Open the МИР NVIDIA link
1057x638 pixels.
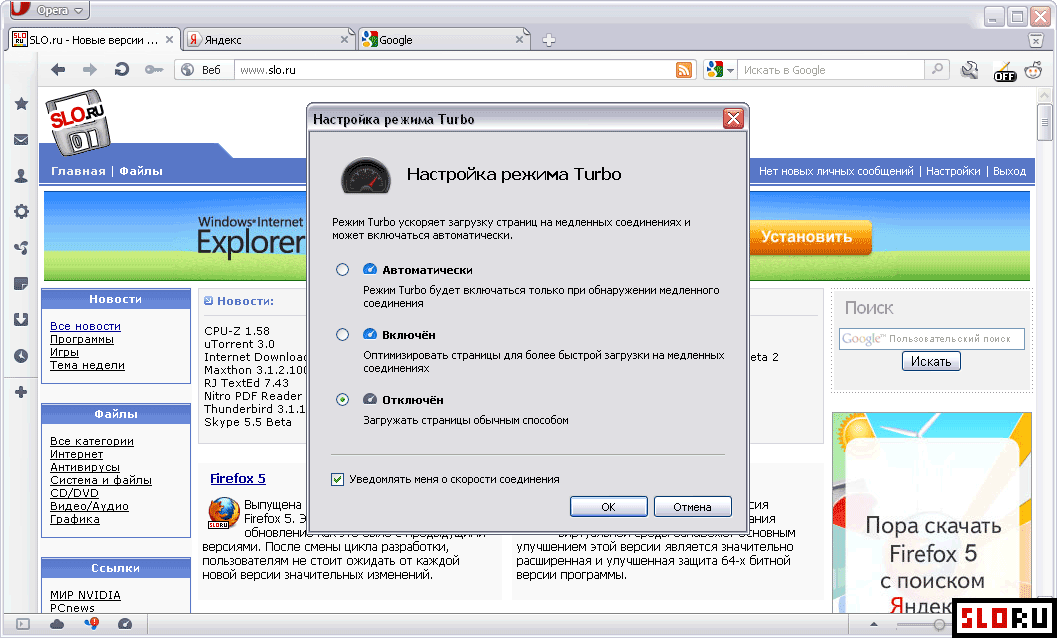pyautogui.click(x=86, y=595)
